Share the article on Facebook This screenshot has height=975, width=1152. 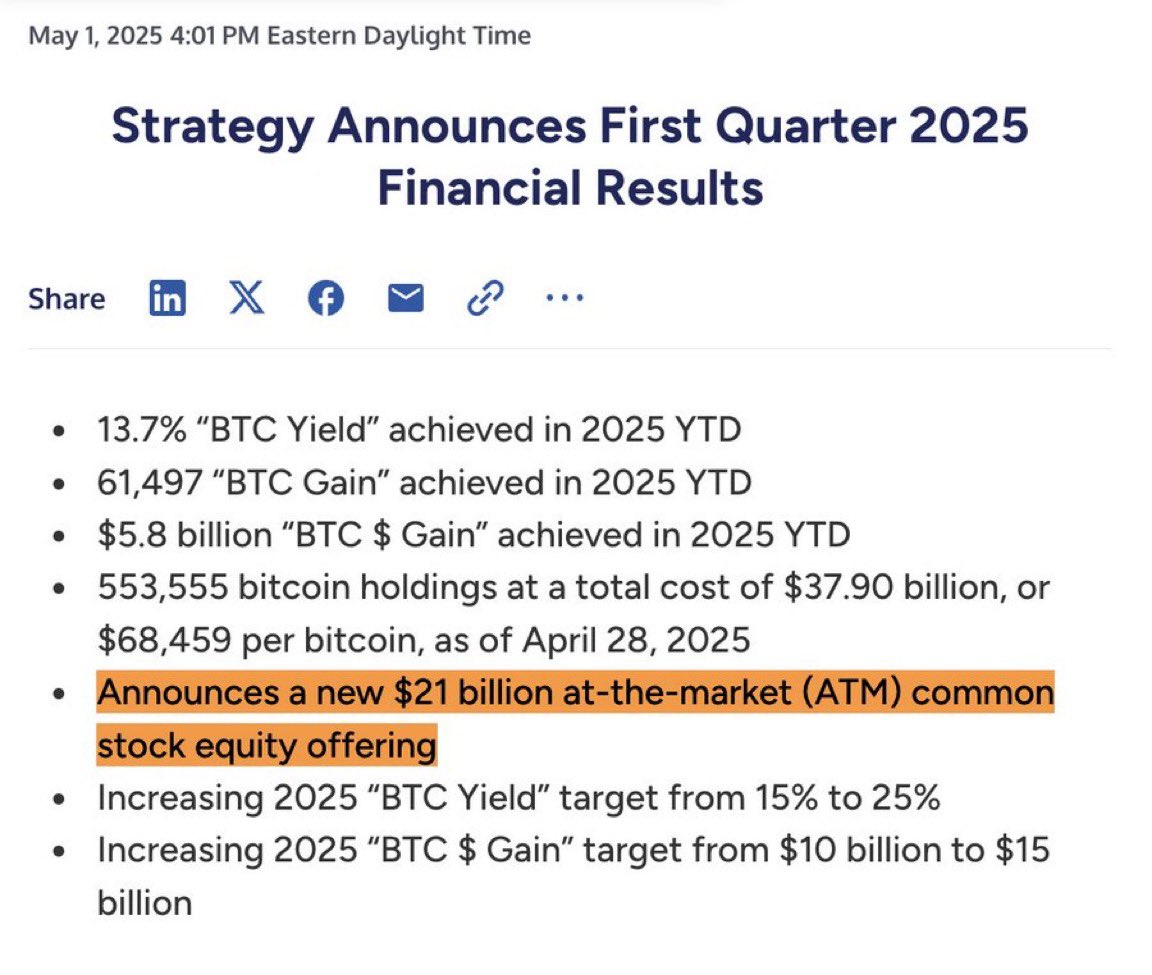(x=325, y=297)
